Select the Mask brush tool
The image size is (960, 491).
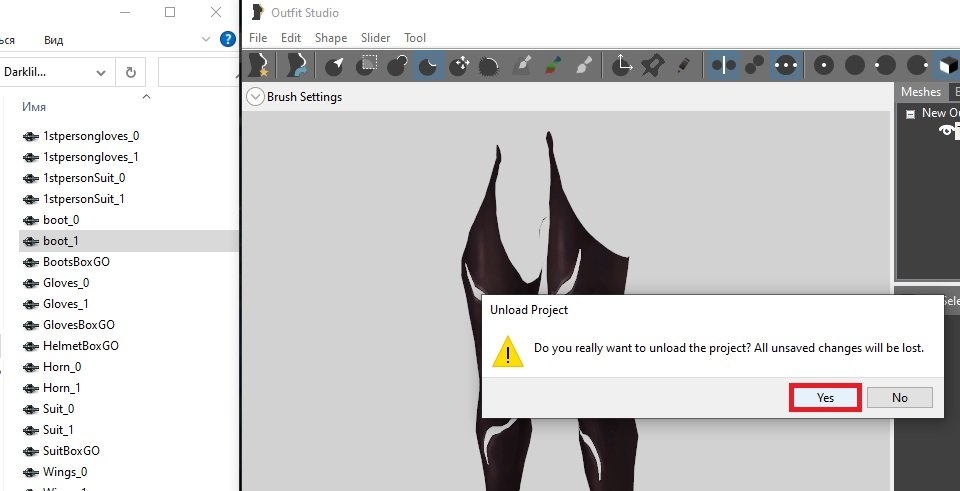click(x=366, y=66)
